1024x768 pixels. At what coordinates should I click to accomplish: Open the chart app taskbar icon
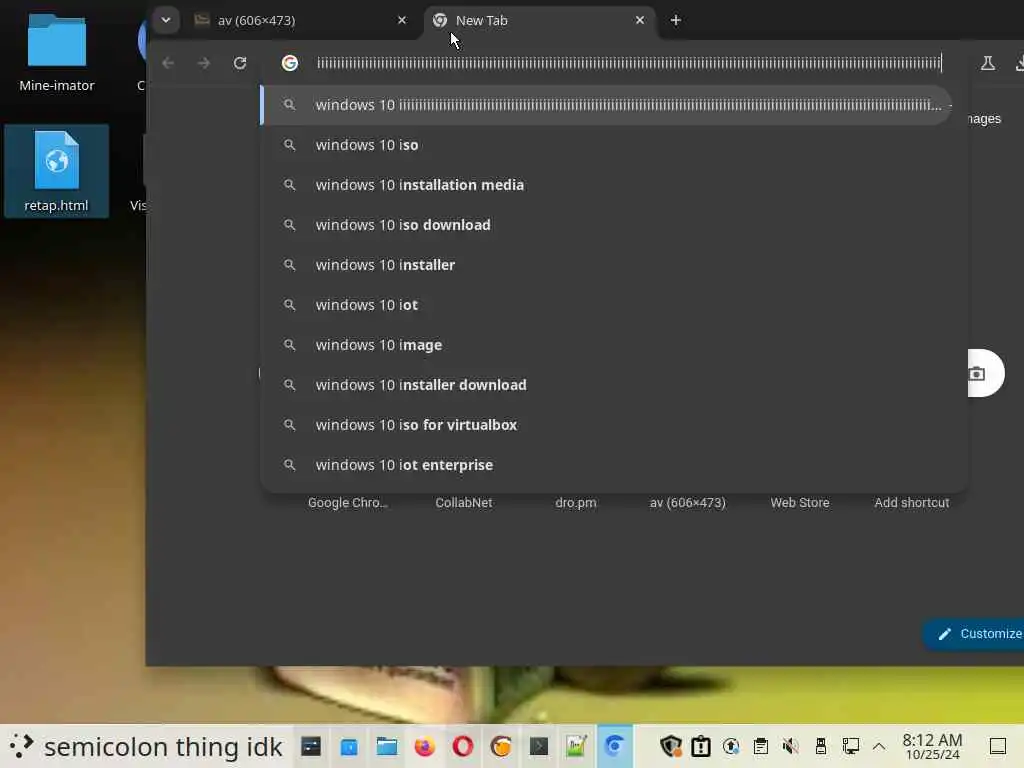tap(577, 746)
